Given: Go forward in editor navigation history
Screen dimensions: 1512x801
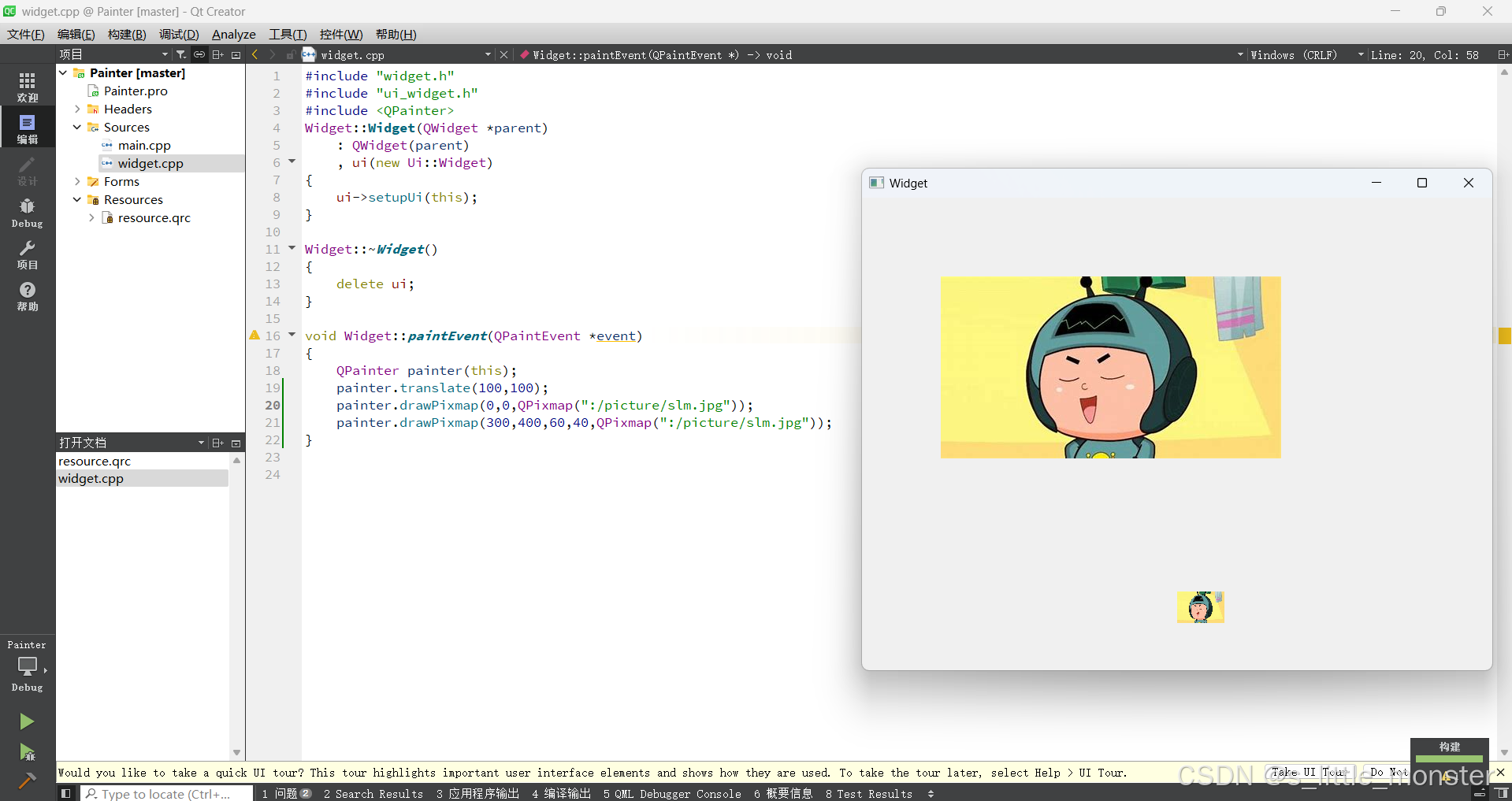Looking at the screenshot, I should tap(273, 54).
